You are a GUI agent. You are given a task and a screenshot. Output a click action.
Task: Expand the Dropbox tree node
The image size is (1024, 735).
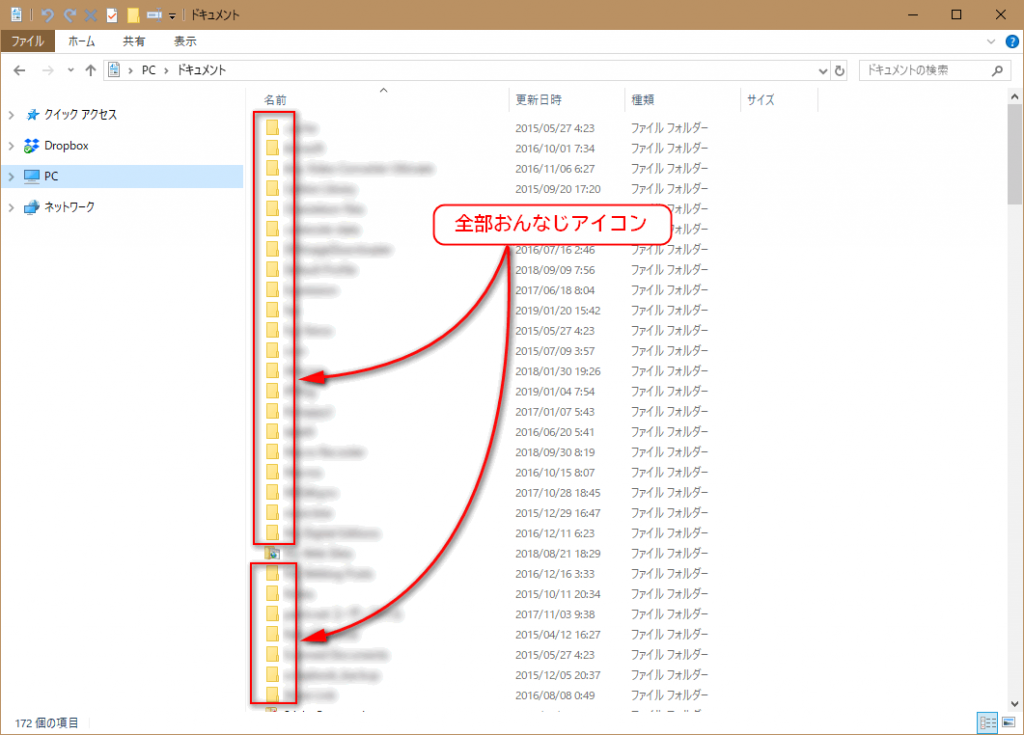tap(11, 146)
